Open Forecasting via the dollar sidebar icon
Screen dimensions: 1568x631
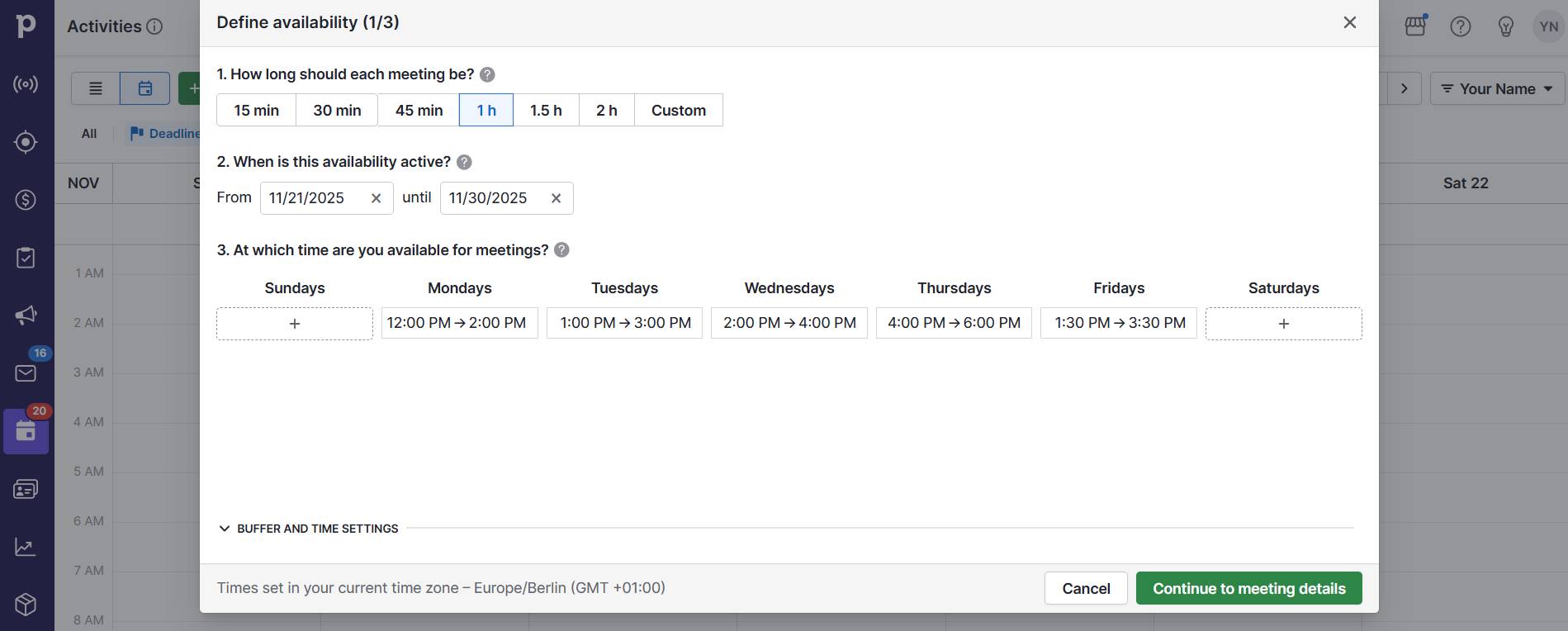(x=26, y=199)
